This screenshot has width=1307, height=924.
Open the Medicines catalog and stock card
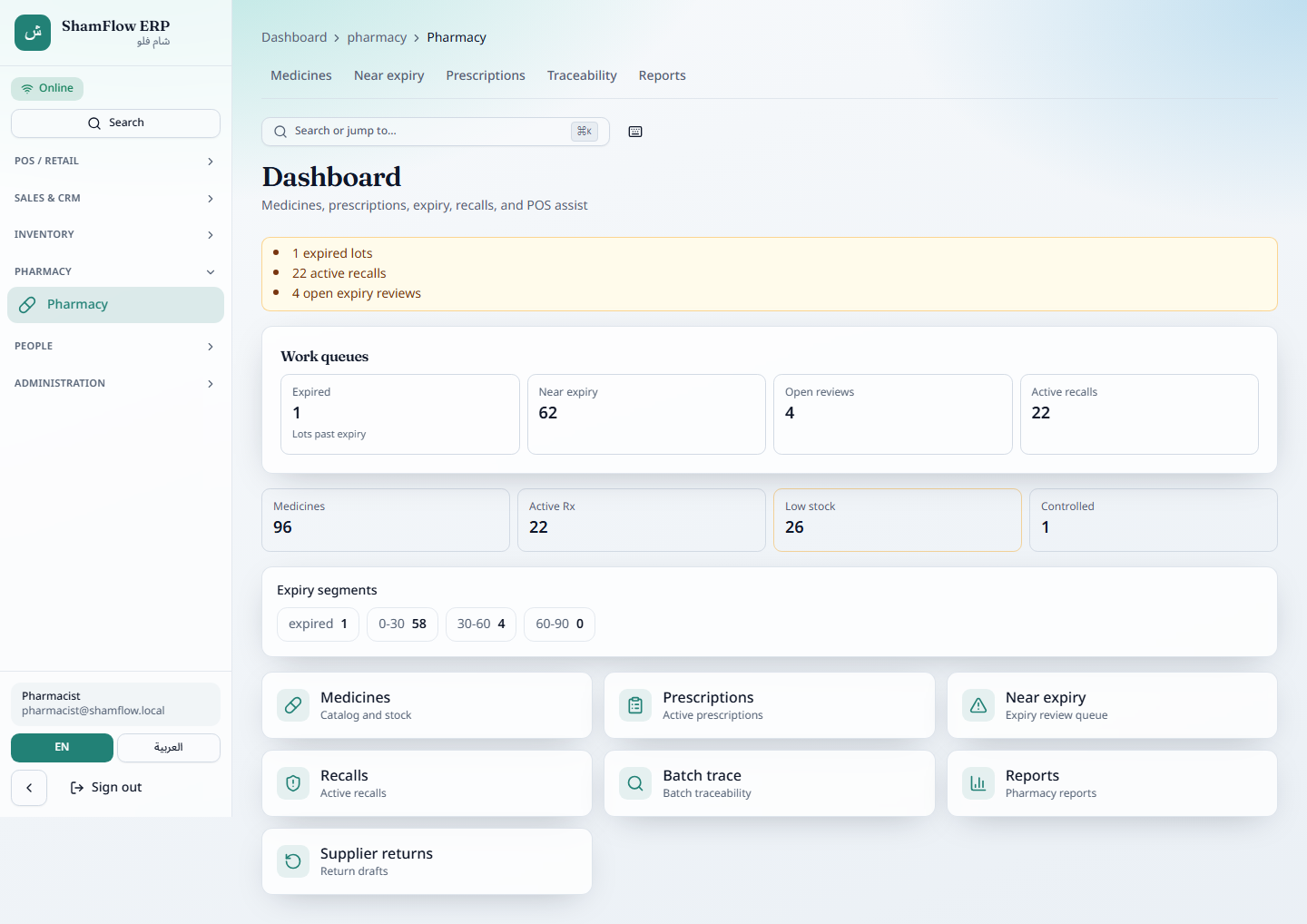point(427,705)
